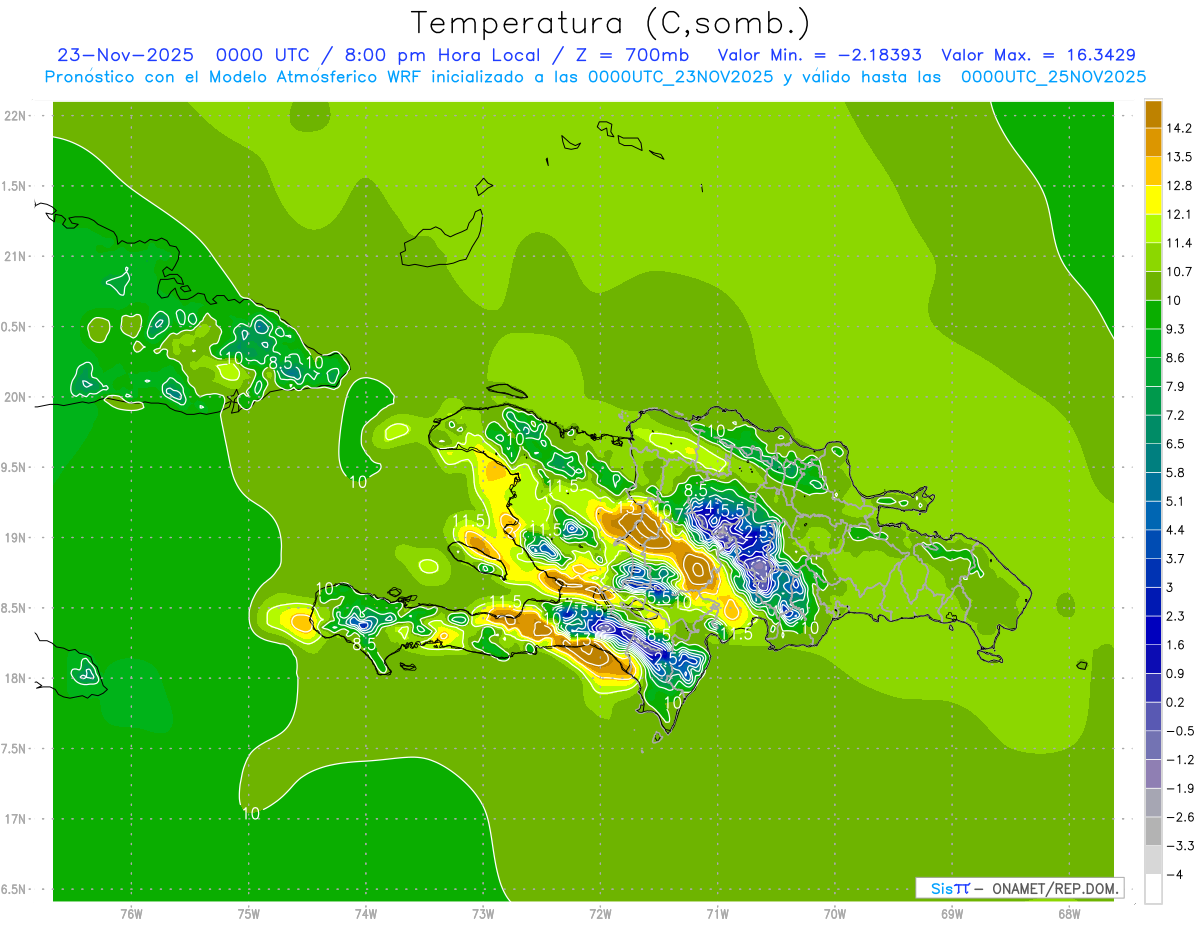Select the legend value -3.3
This screenshot has width=1200, height=927.
coord(1180,845)
